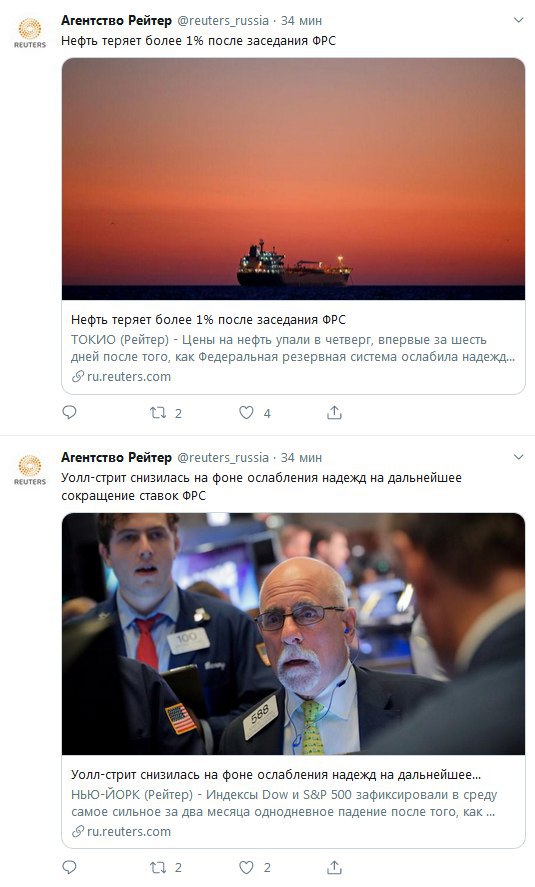Open the stock traders photo
Image resolution: width=535 pixels, height=887 pixels.
pos(293,634)
